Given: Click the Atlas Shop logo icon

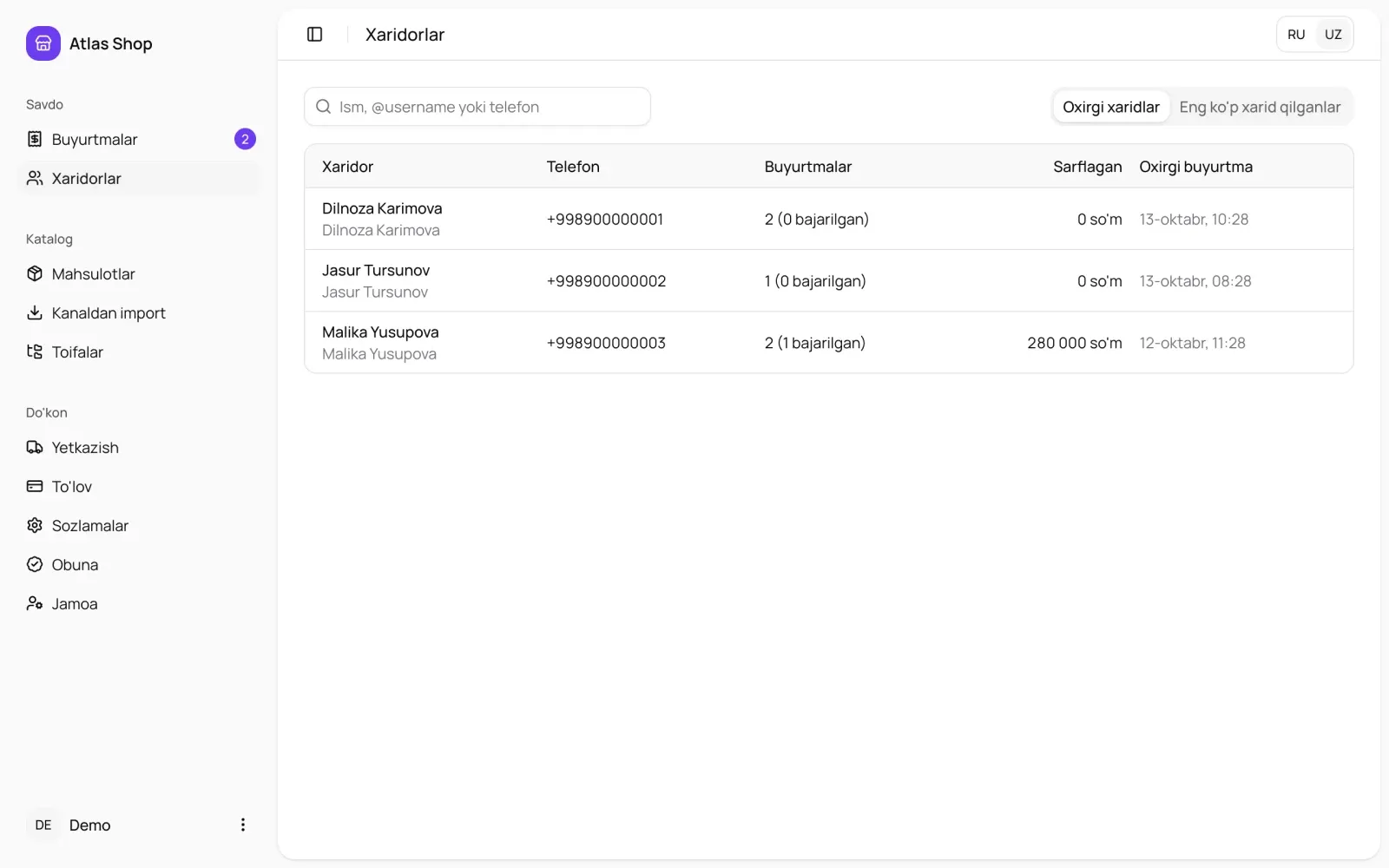Looking at the screenshot, I should tap(43, 43).
